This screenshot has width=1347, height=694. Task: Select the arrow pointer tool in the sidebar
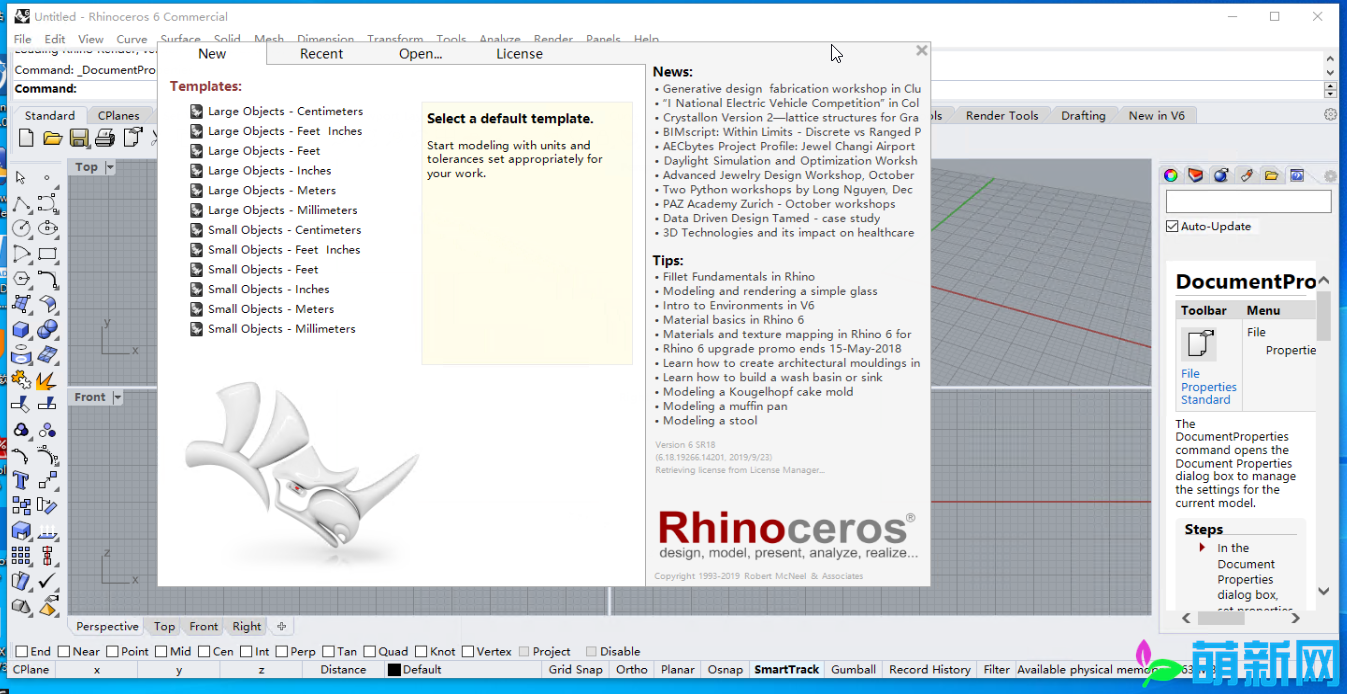click(x=21, y=177)
